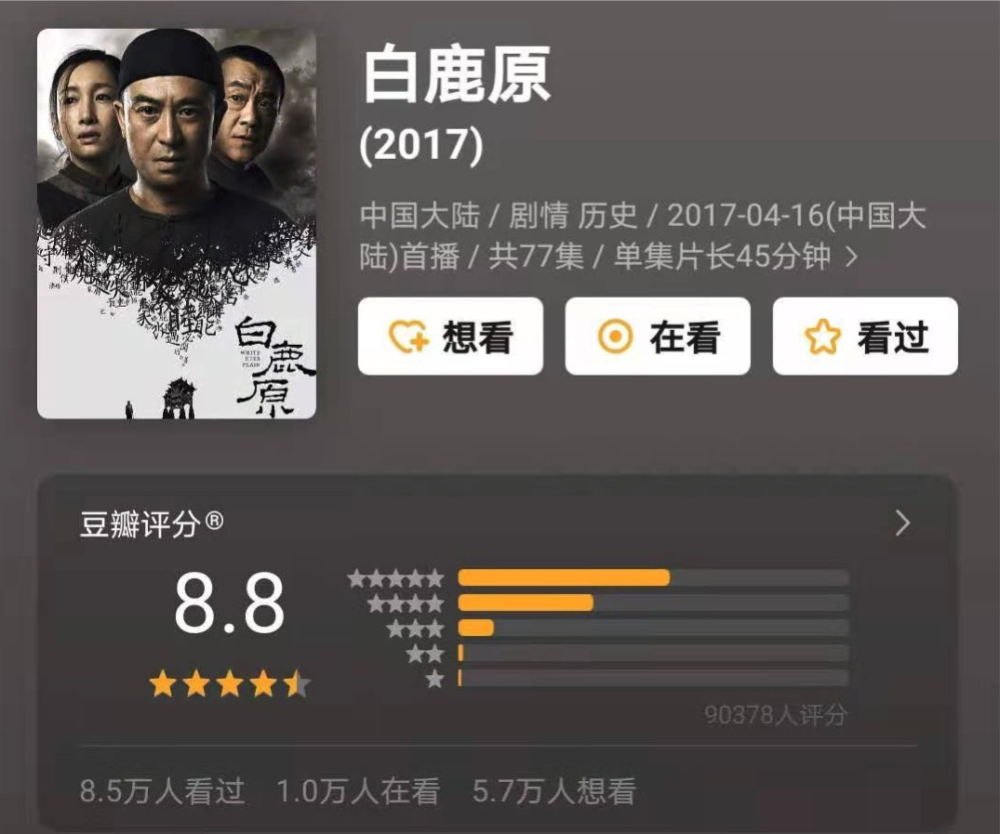
Task: Tap the circle icon on 在看
Action: (x=615, y=336)
